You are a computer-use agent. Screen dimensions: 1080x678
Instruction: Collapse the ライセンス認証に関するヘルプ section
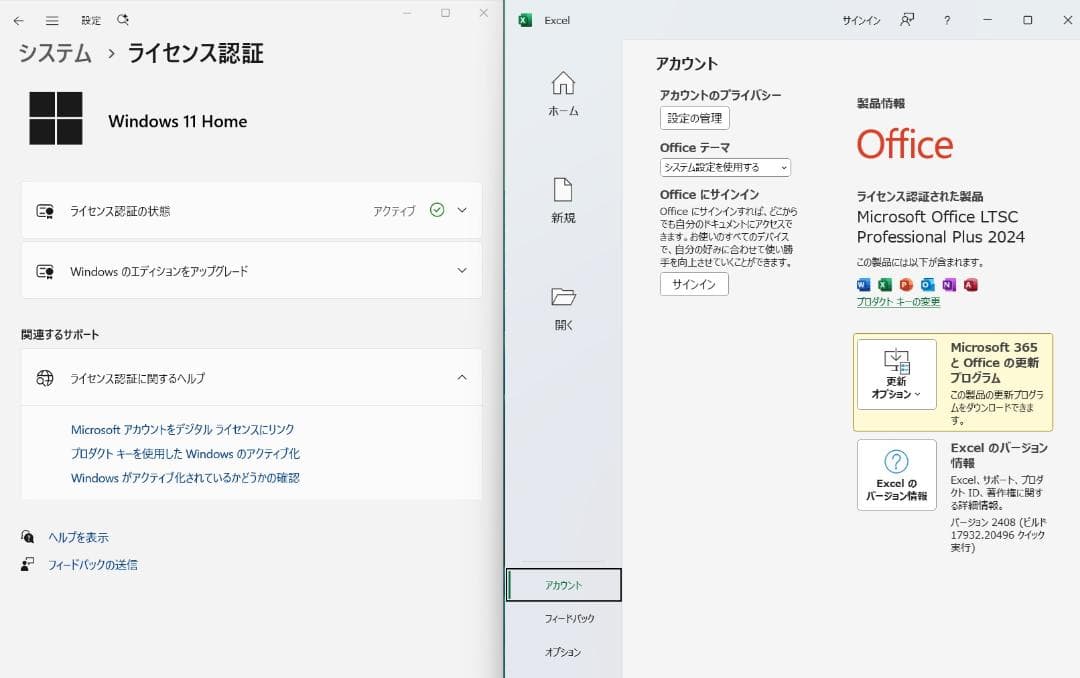(462, 378)
